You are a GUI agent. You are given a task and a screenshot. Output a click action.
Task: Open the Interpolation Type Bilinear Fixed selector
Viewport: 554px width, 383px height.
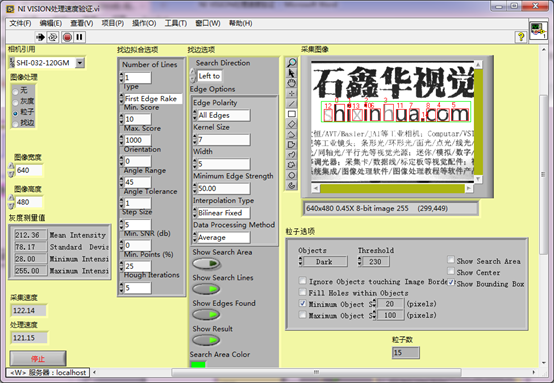223,213
